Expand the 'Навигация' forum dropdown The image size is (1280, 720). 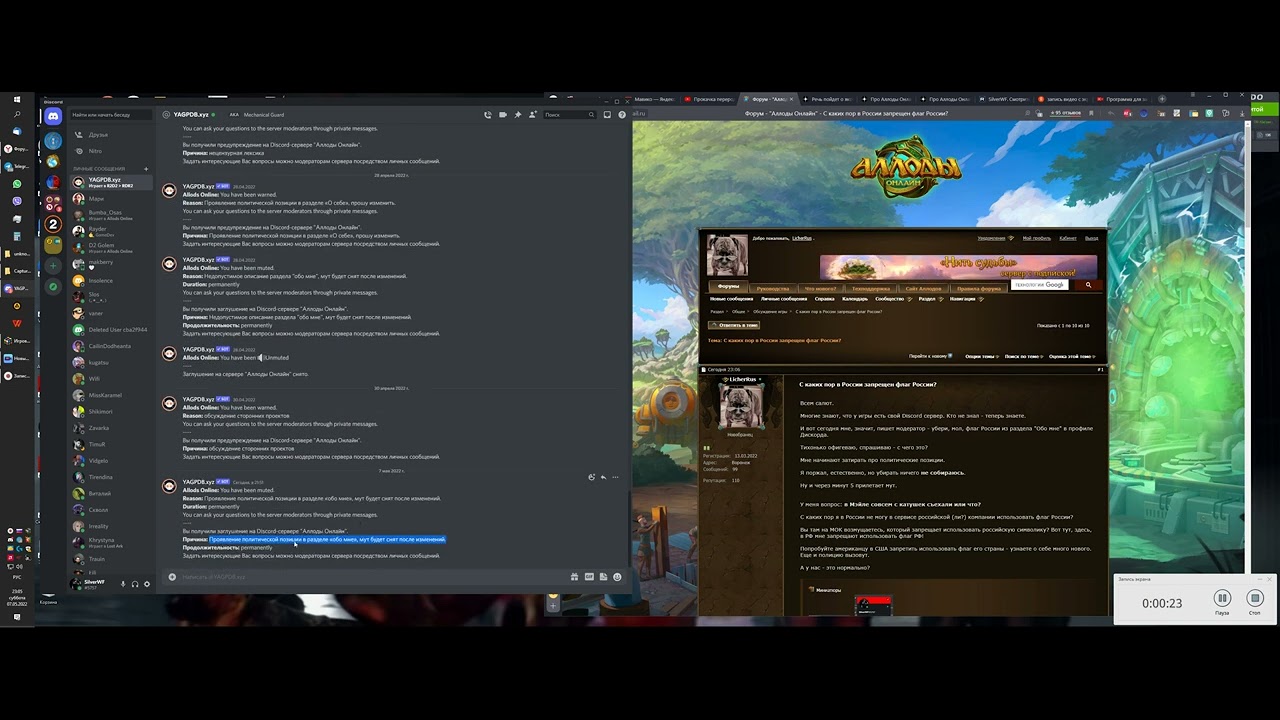tap(966, 299)
